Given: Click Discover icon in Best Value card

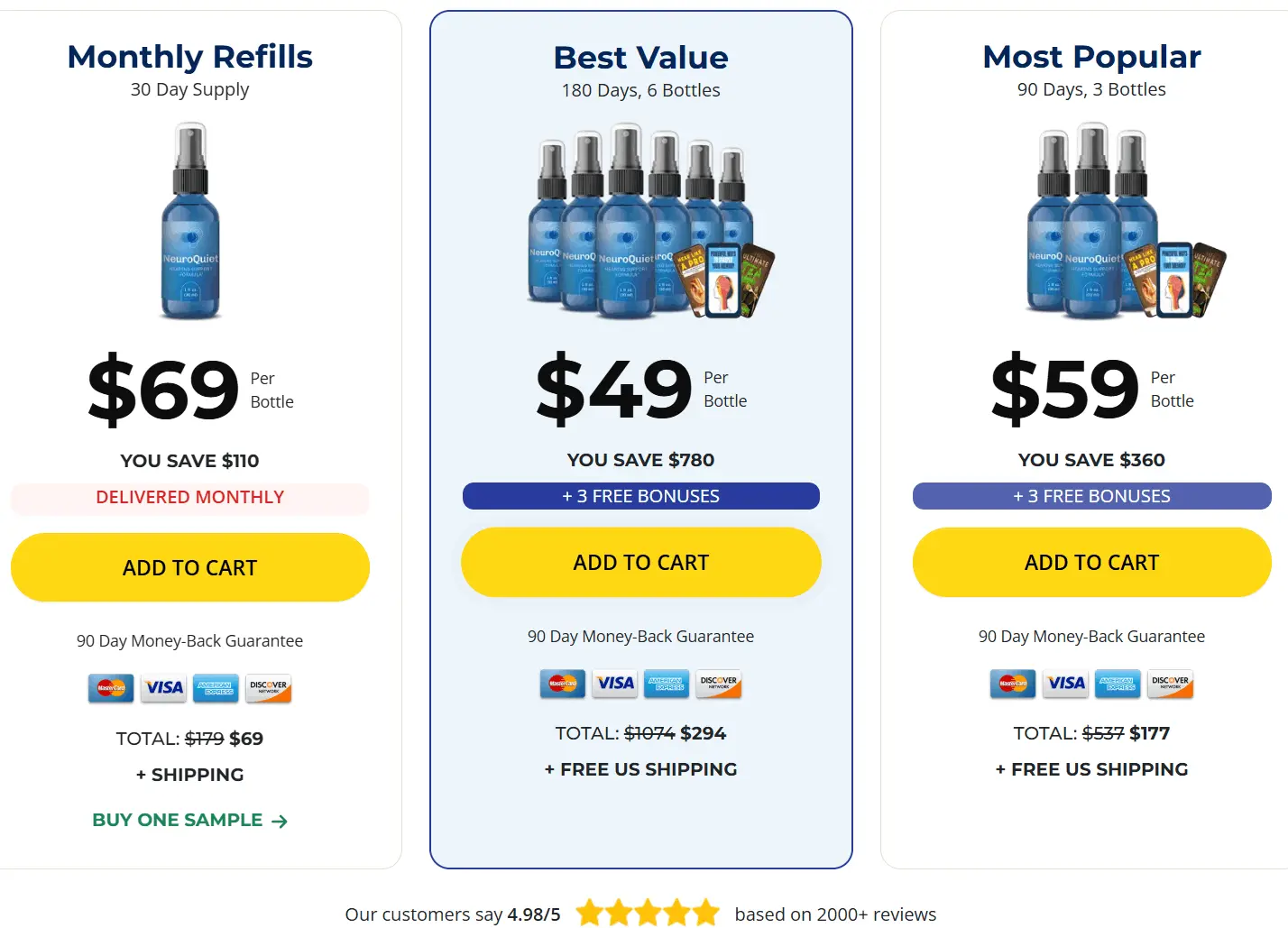Looking at the screenshot, I should (x=719, y=684).
